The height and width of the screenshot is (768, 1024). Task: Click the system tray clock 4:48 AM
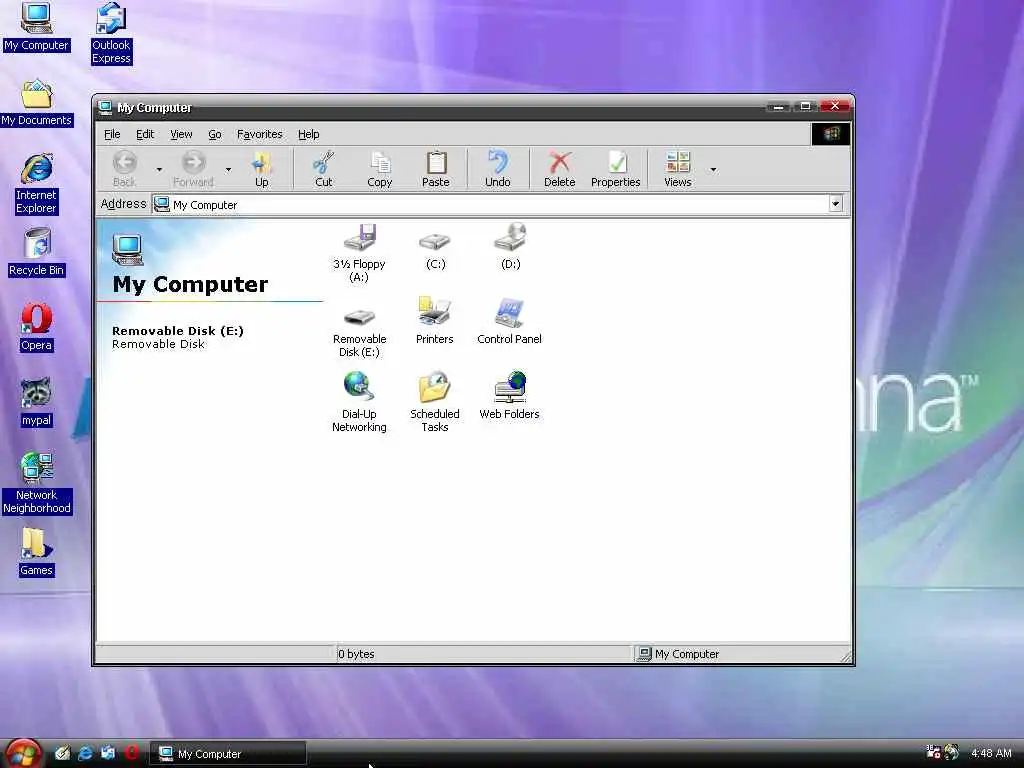[x=991, y=753]
